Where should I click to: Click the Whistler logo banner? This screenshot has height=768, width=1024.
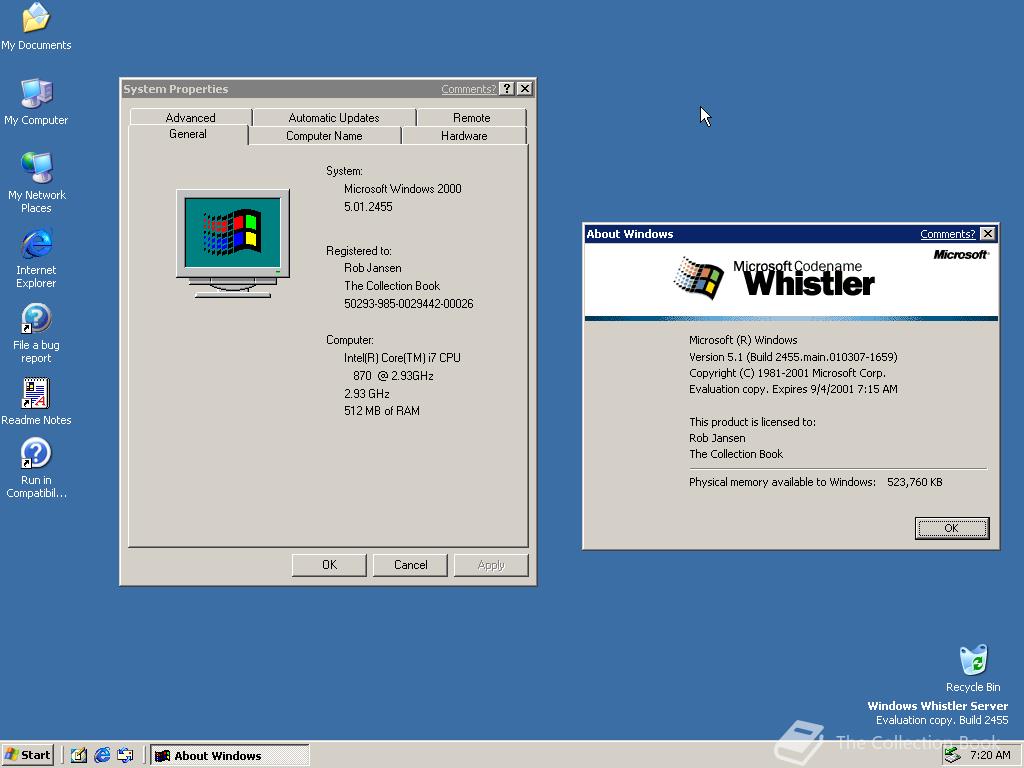(x=791, y=280)
